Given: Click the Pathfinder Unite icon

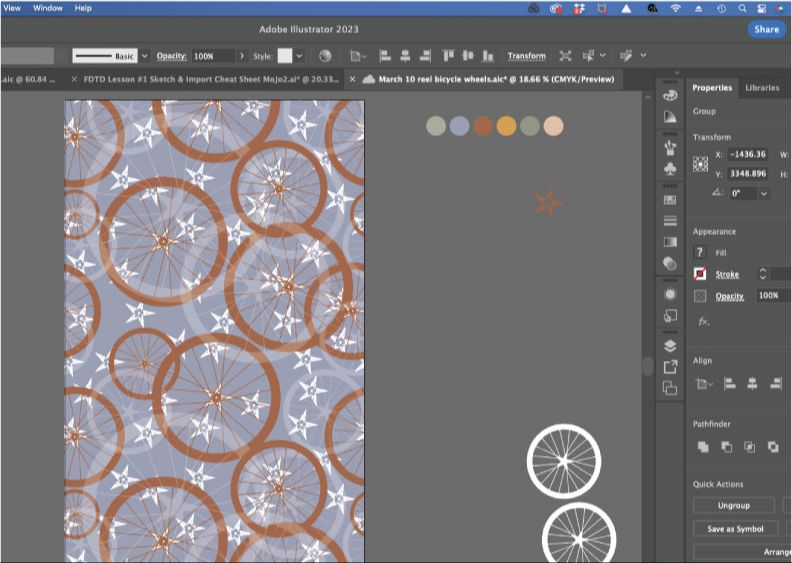Looking at the screenshot, I should tap(703, 447).
